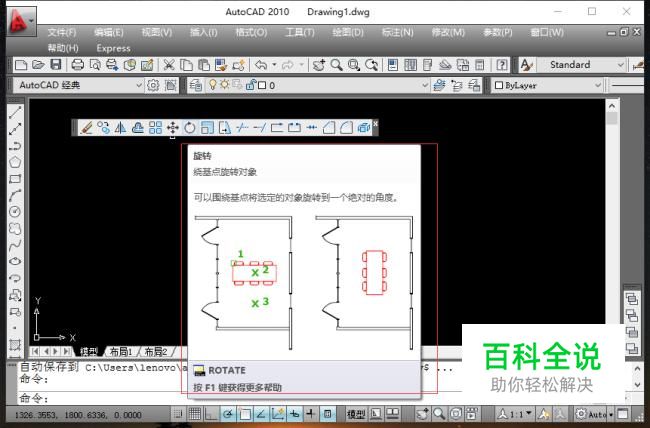Select the Mirror tool
Viewport: 650px width, 428px height.
tap(120, 127)
